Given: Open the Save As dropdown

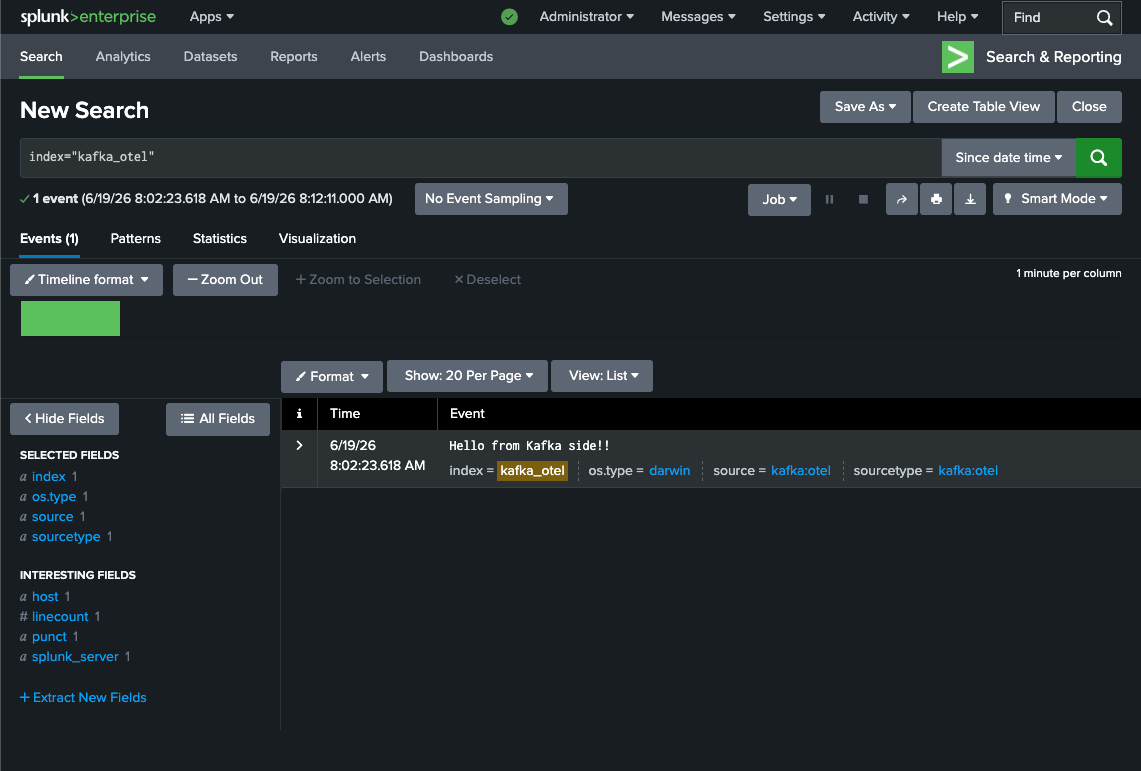Looking at the screenshot, I should [x=865, y=107].
